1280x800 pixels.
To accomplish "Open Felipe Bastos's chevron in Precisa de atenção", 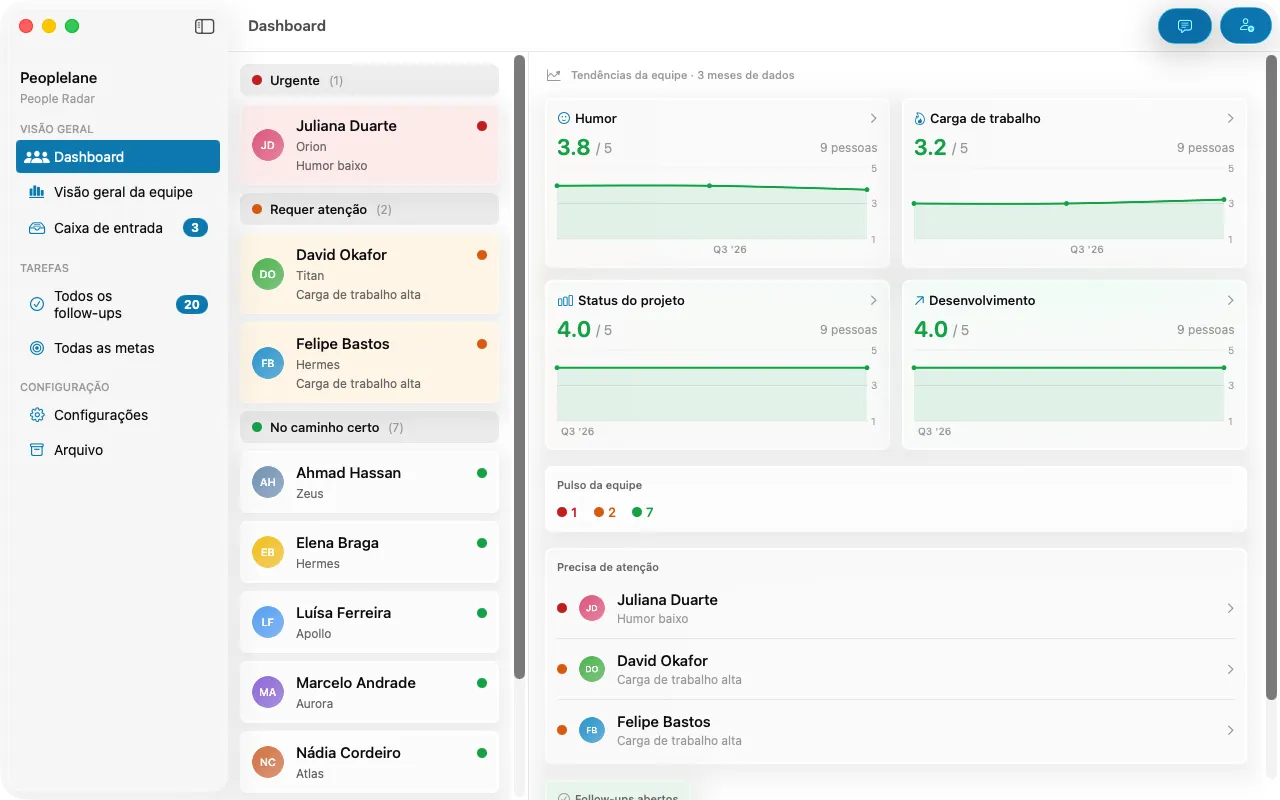I will [x=1230, y=730].
